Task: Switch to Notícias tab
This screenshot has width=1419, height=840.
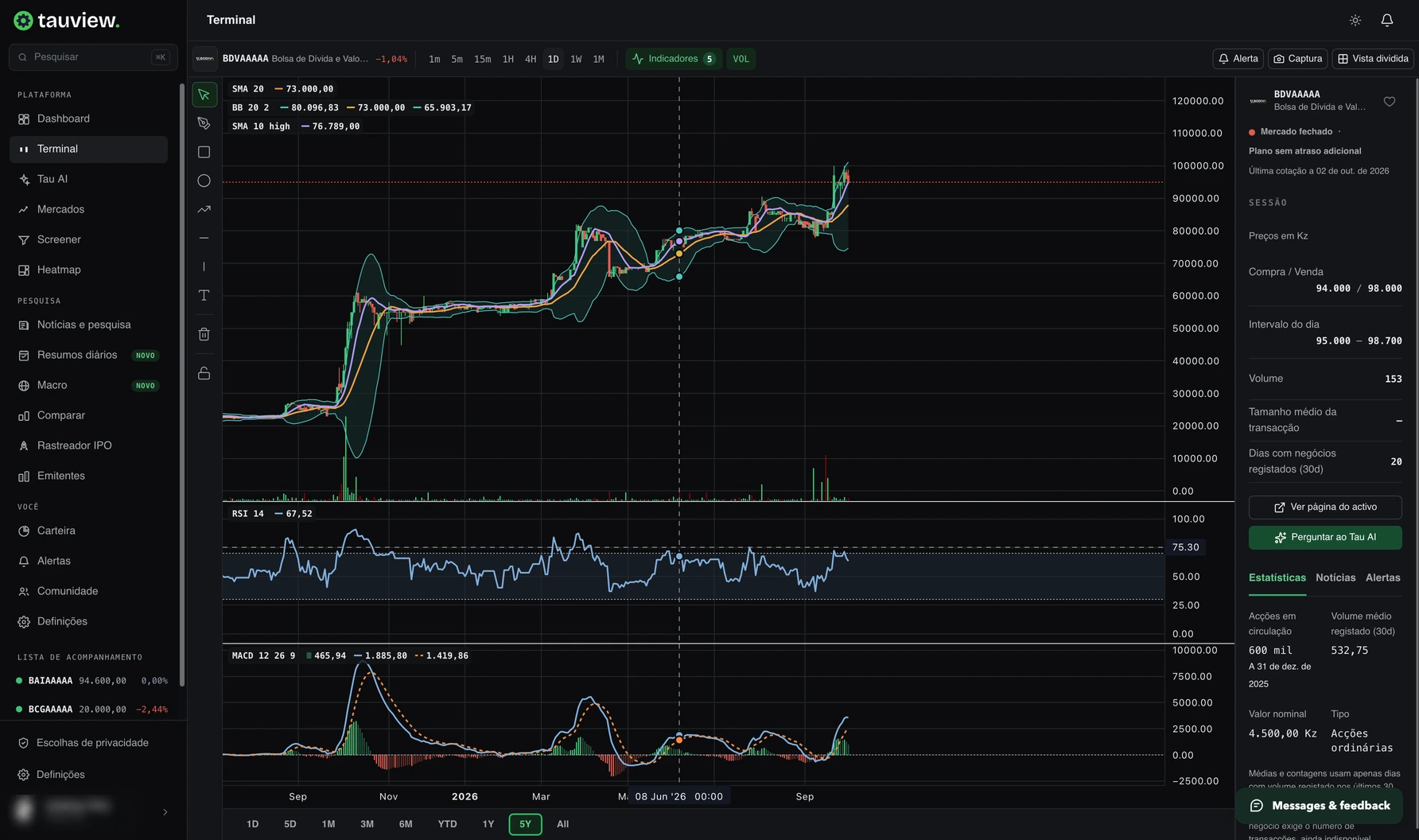Action: click(x=1335, y=577)
